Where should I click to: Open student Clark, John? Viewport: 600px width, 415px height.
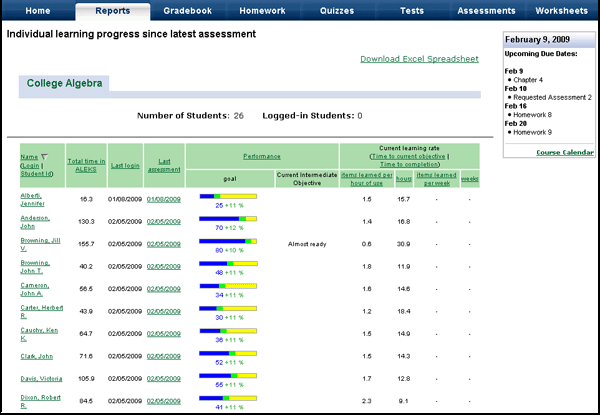pos(36,356)
